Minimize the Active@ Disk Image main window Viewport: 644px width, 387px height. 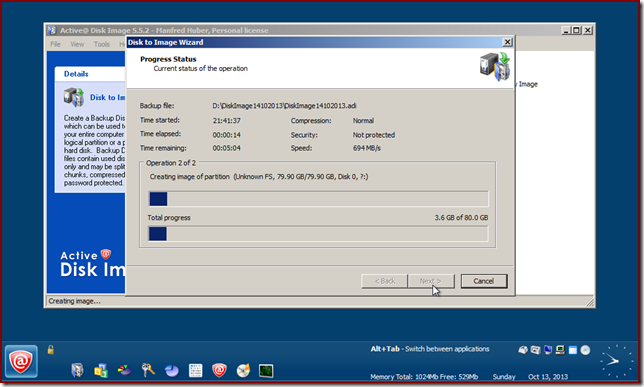(x=566, y=30)
